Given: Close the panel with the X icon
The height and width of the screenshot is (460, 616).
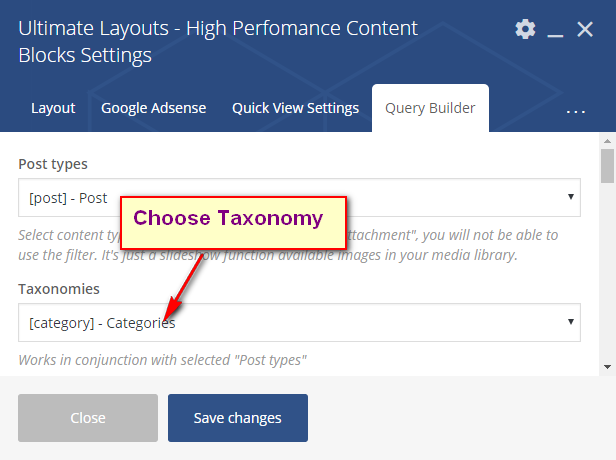Looking at the screenshot, I should (586, 30).
